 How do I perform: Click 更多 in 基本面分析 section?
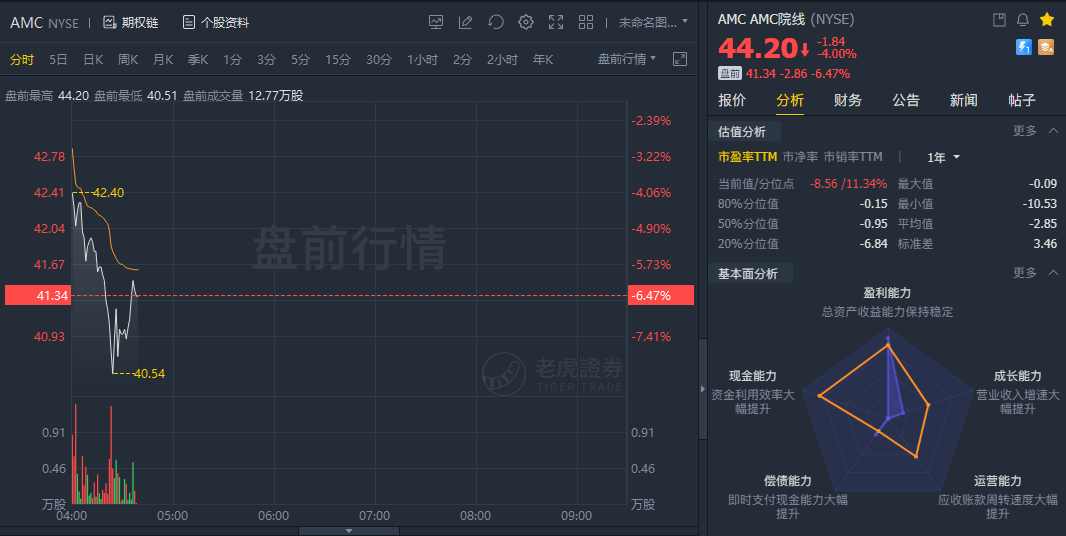click(1025, 273)
